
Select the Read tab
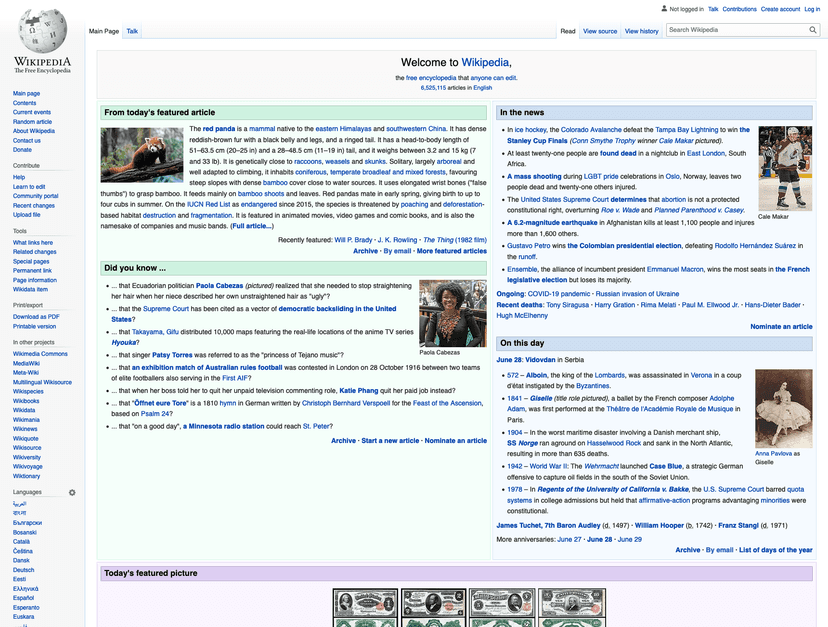point(568,31)
